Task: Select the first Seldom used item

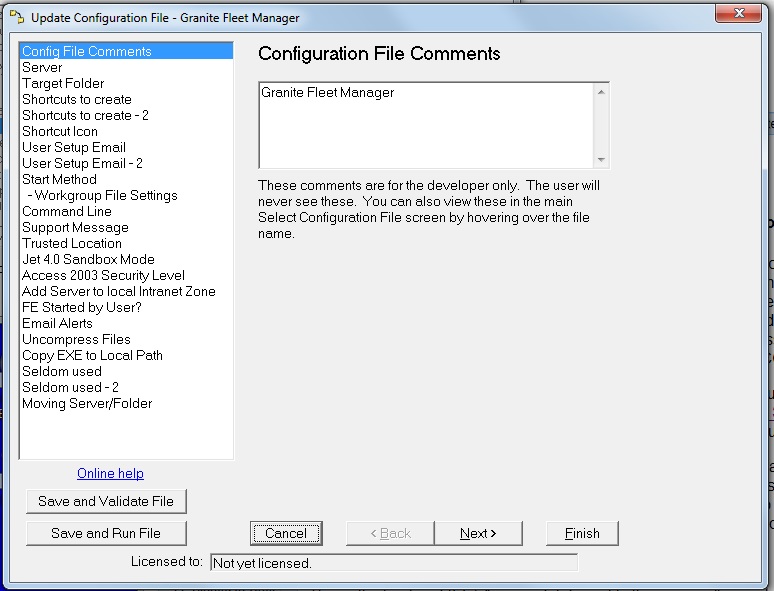Action: [x=126, y=371]
